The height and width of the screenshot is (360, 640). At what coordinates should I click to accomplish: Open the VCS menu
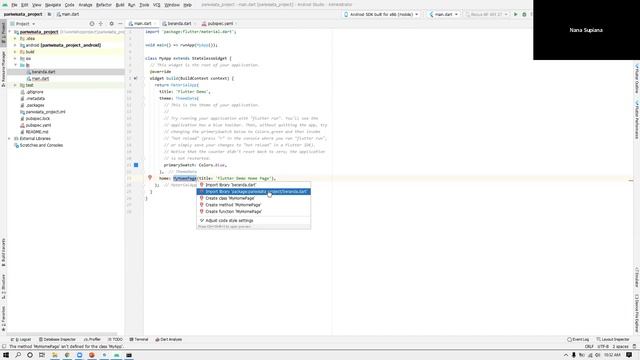click(157, 5)
